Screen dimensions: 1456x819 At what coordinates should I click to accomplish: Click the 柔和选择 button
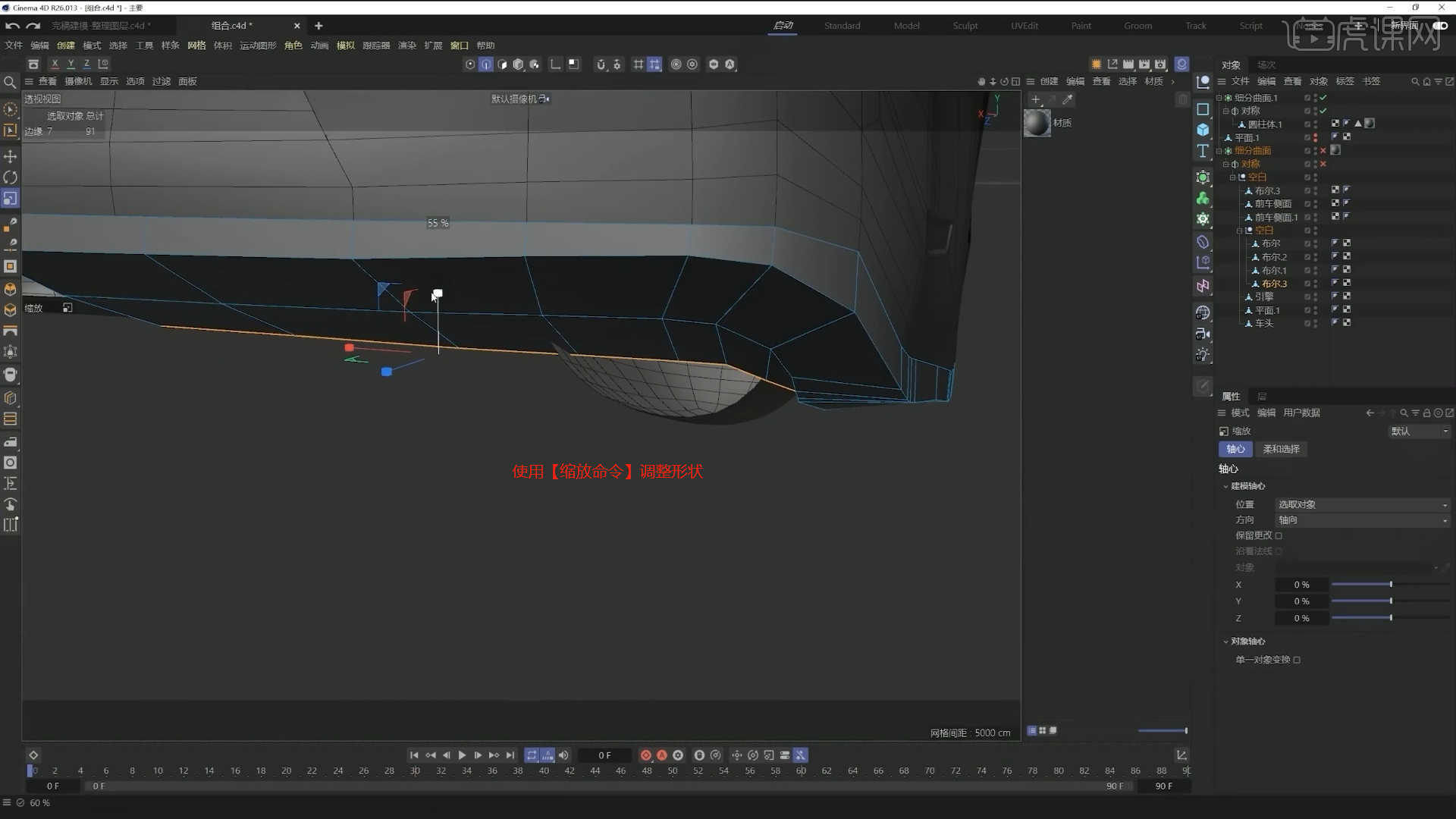pos(1282,449)
